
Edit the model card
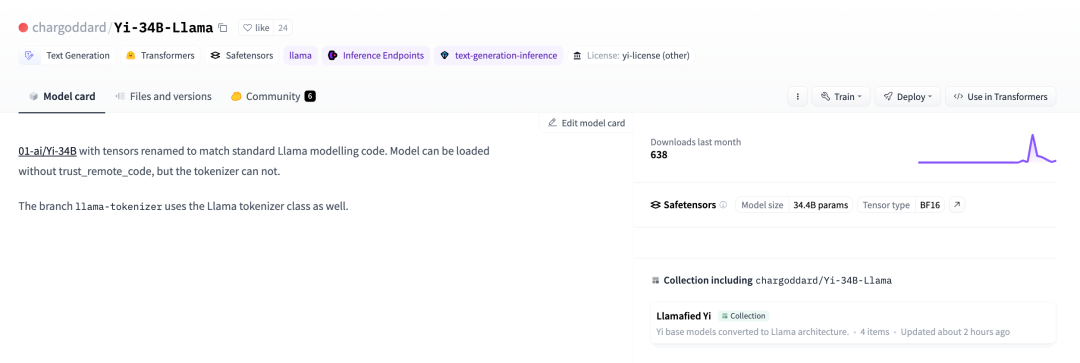(x=586, y=123)
